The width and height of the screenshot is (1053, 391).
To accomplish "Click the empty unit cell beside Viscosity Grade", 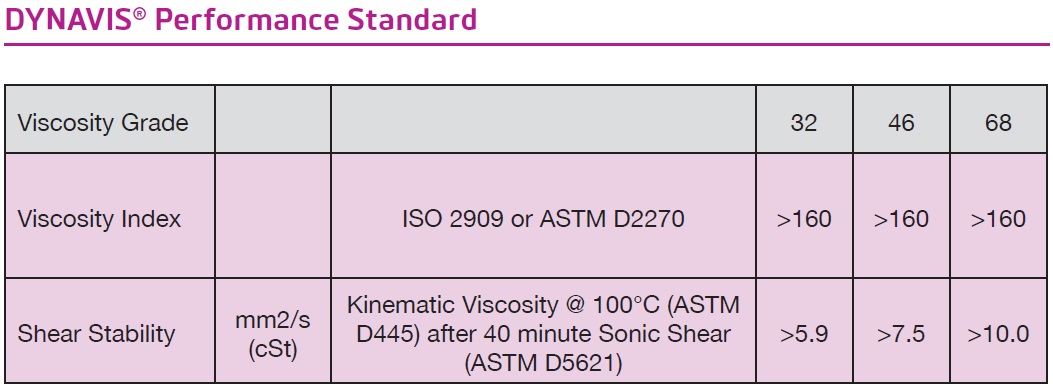I will [x=273, y=119].
